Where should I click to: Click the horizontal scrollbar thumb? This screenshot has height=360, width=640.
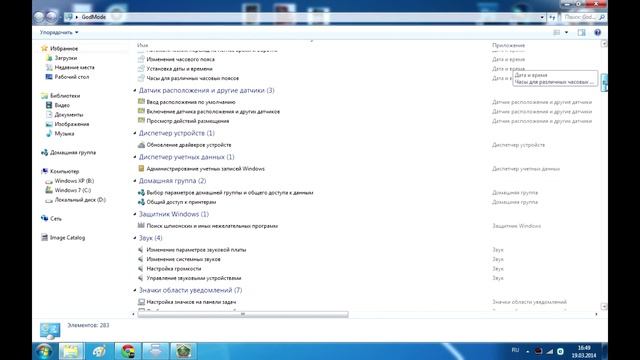(243, 314)
